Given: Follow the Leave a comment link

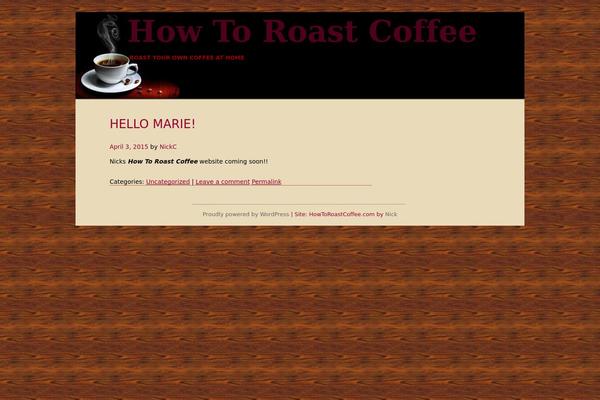Looking at the screenshot, I should click(x=222, y=182).
